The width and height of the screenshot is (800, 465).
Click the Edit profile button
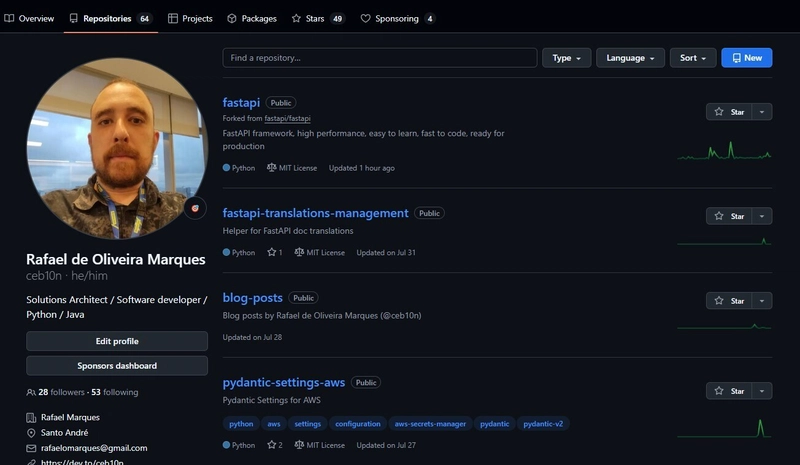pyautogui.click(x=117, y=341)
